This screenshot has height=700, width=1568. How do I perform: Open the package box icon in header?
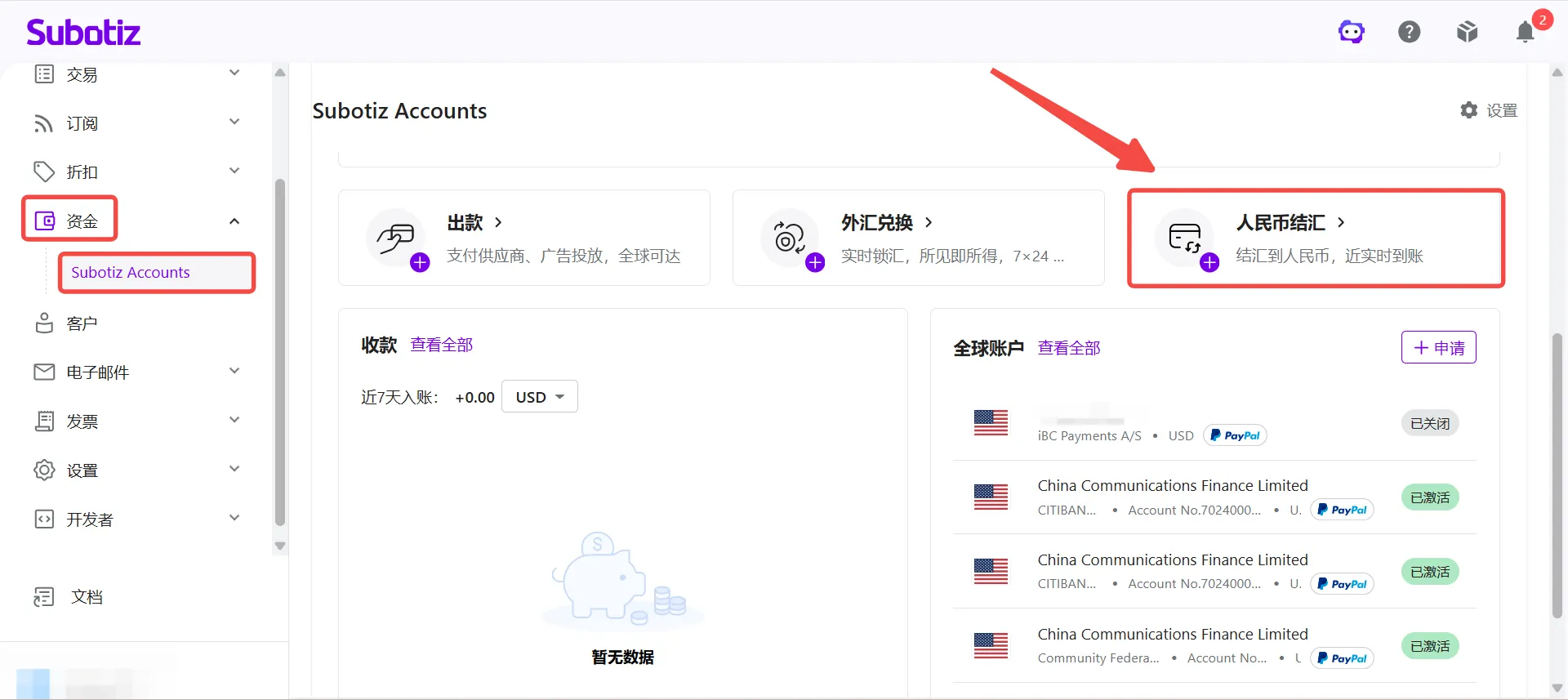coord(1468,33)
